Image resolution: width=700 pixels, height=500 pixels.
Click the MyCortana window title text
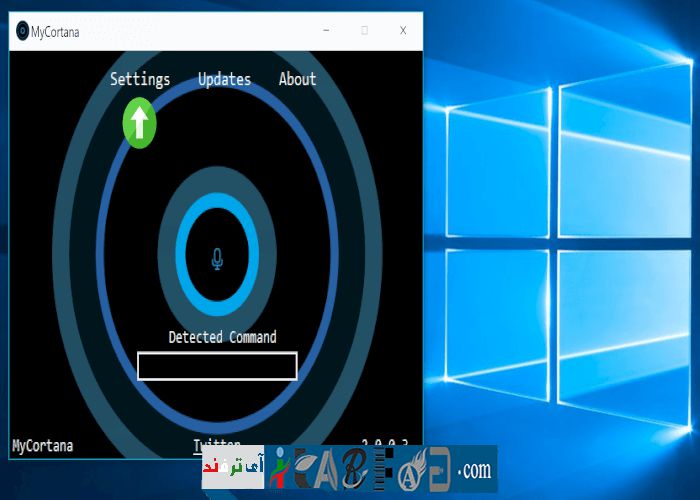coord(55,32)
